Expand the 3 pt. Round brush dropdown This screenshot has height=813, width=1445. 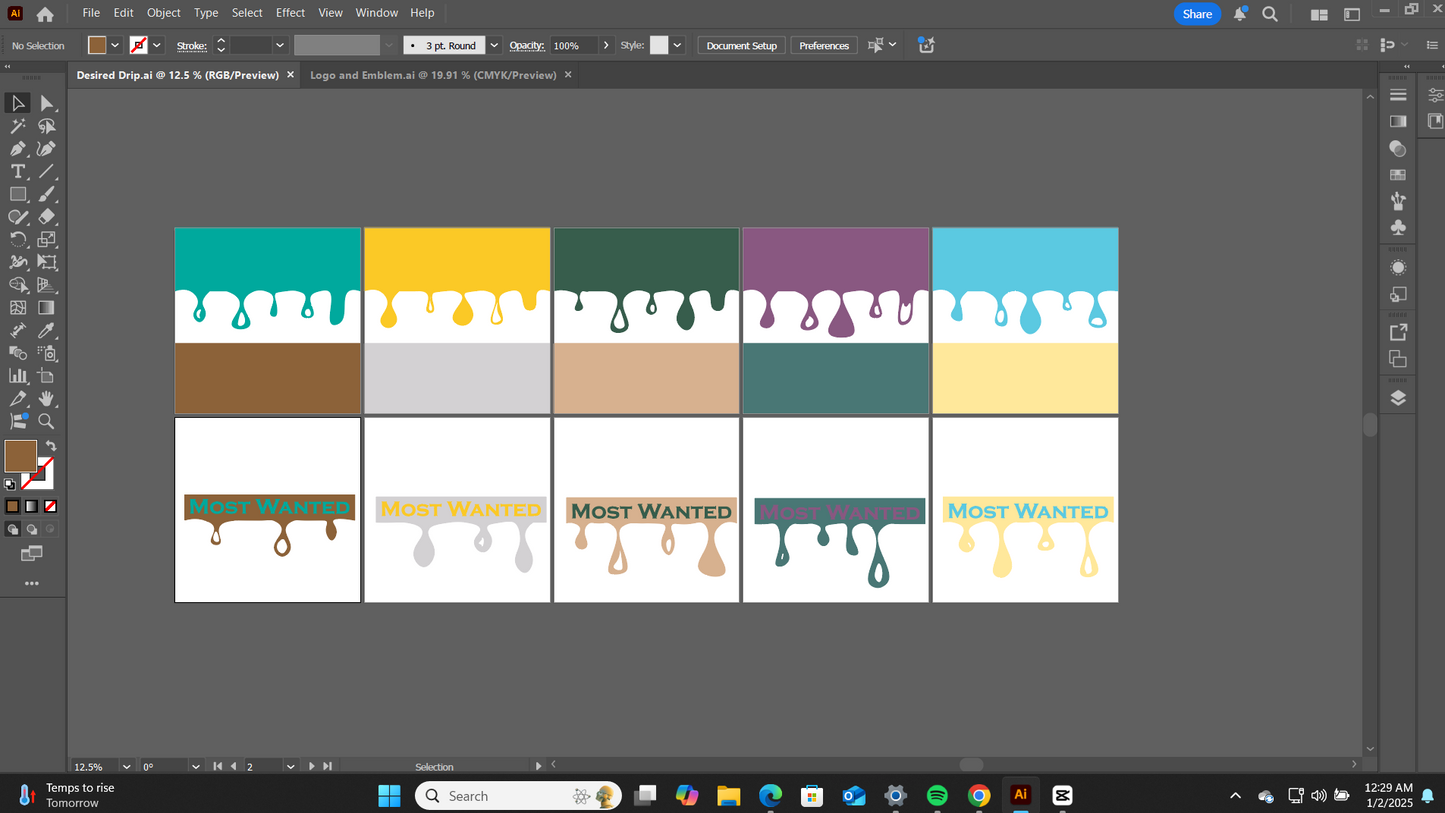(x=494, y=46)
